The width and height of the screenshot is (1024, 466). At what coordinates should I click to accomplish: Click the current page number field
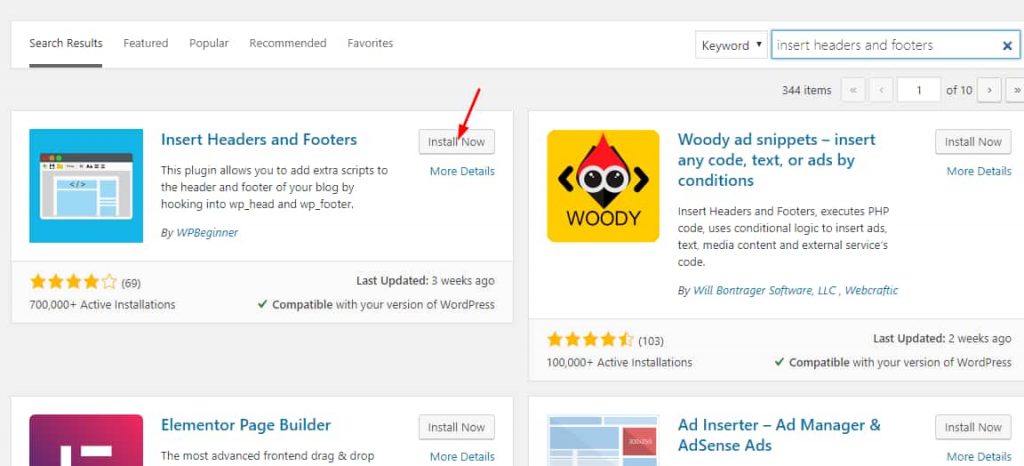pos(918,90)
